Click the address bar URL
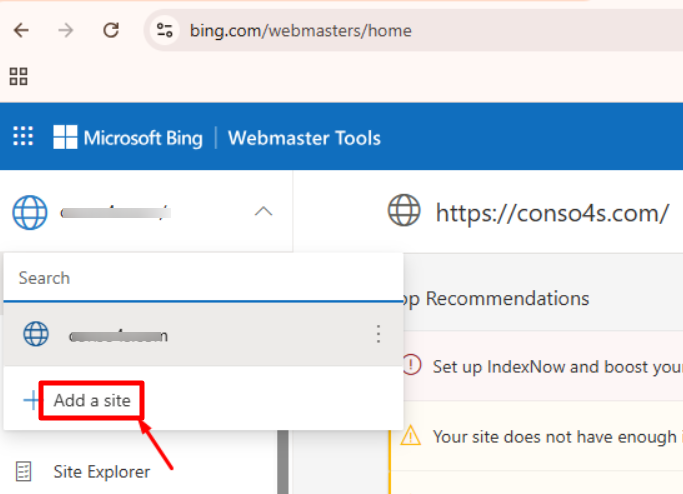The width and height of the screenshot is (683, 494). [x=300, y=30]
